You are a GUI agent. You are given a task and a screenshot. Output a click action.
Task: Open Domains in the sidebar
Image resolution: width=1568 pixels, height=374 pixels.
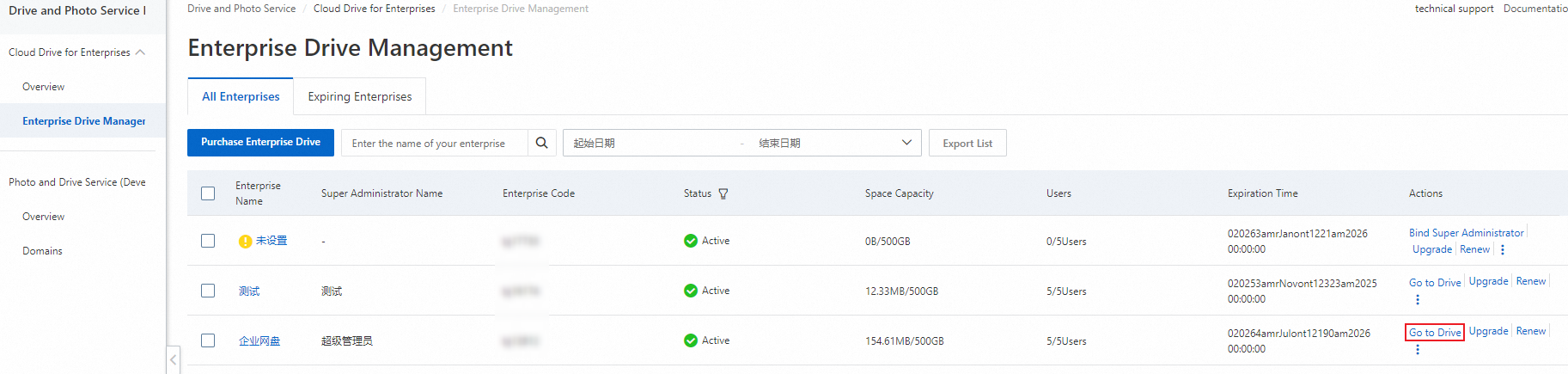point(42,251)
